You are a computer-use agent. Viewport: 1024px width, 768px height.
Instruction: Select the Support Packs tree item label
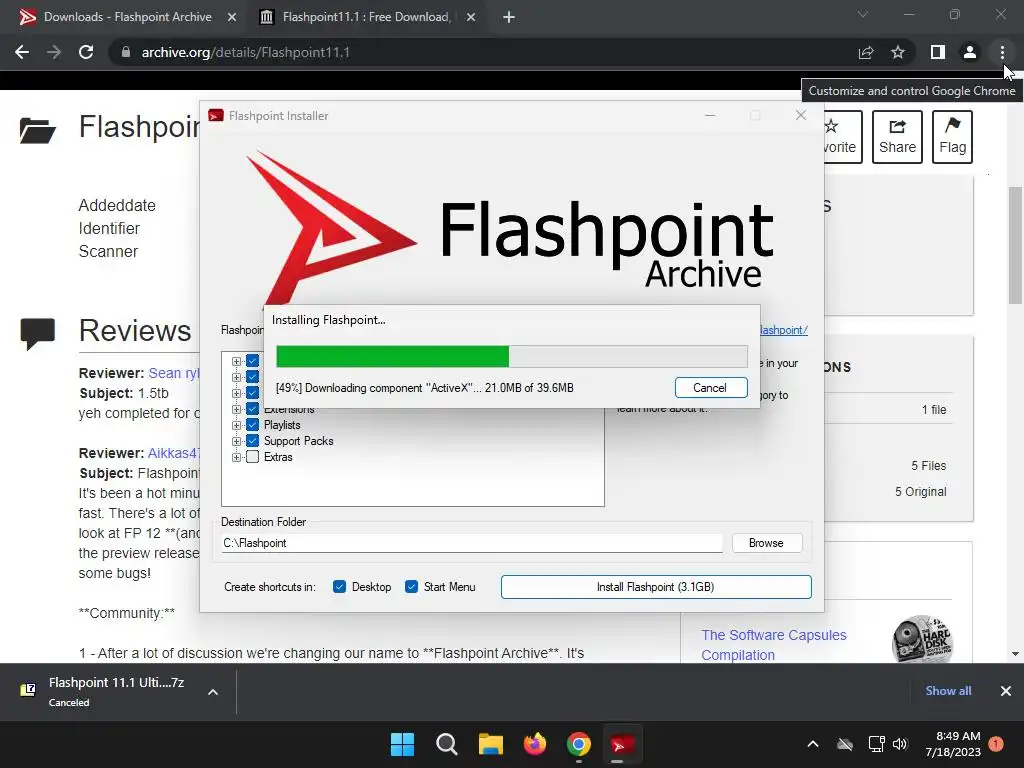pos(298,441)
